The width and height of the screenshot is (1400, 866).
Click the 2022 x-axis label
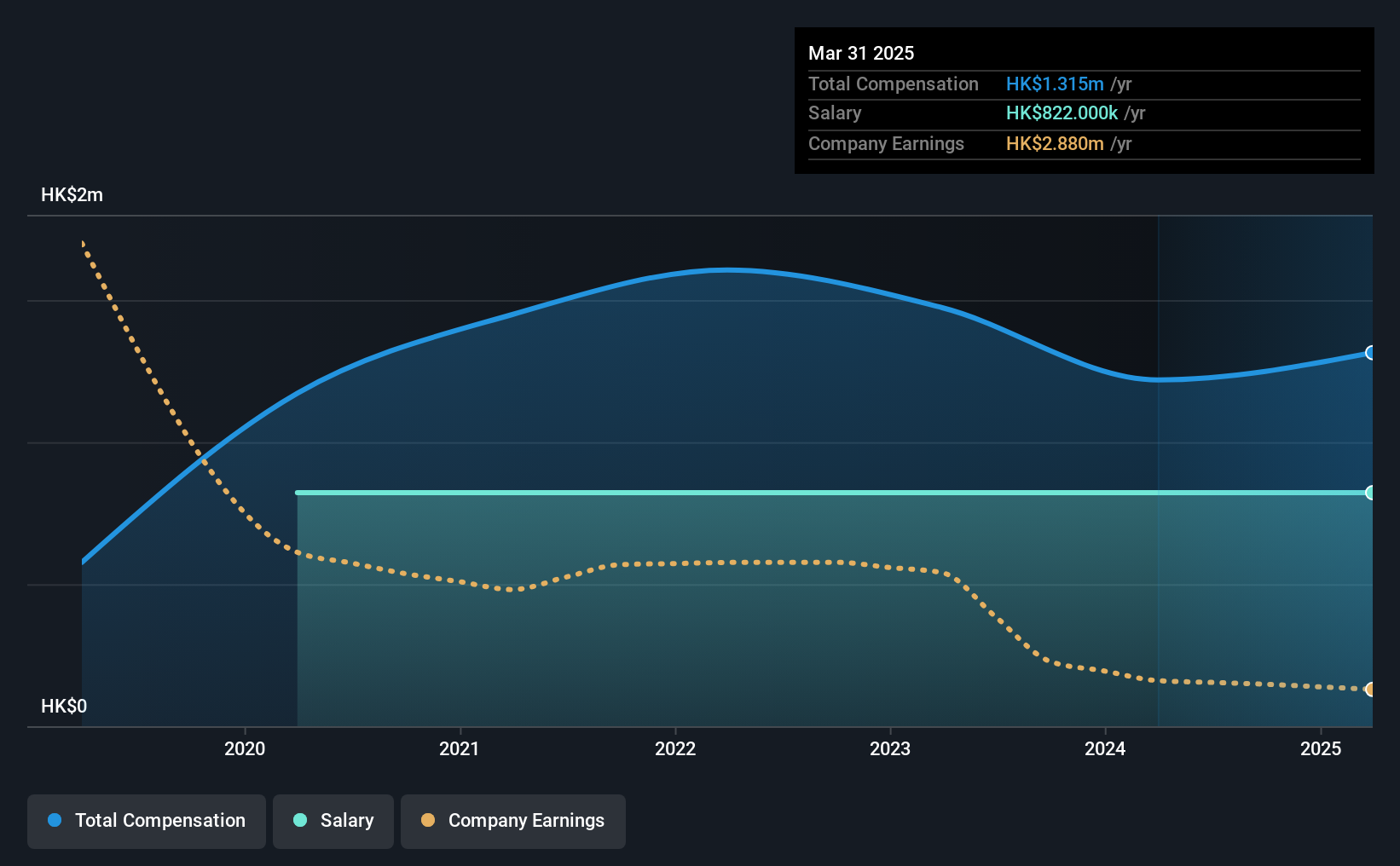pos(675,748)
